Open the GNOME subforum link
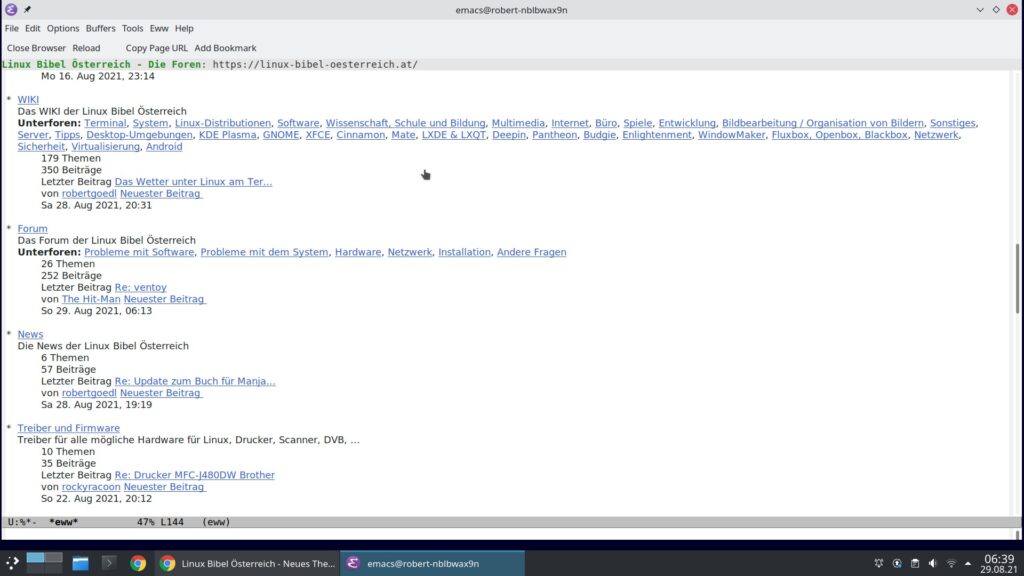This screenshot has height=576, width=1024. [x=281, y=135]
